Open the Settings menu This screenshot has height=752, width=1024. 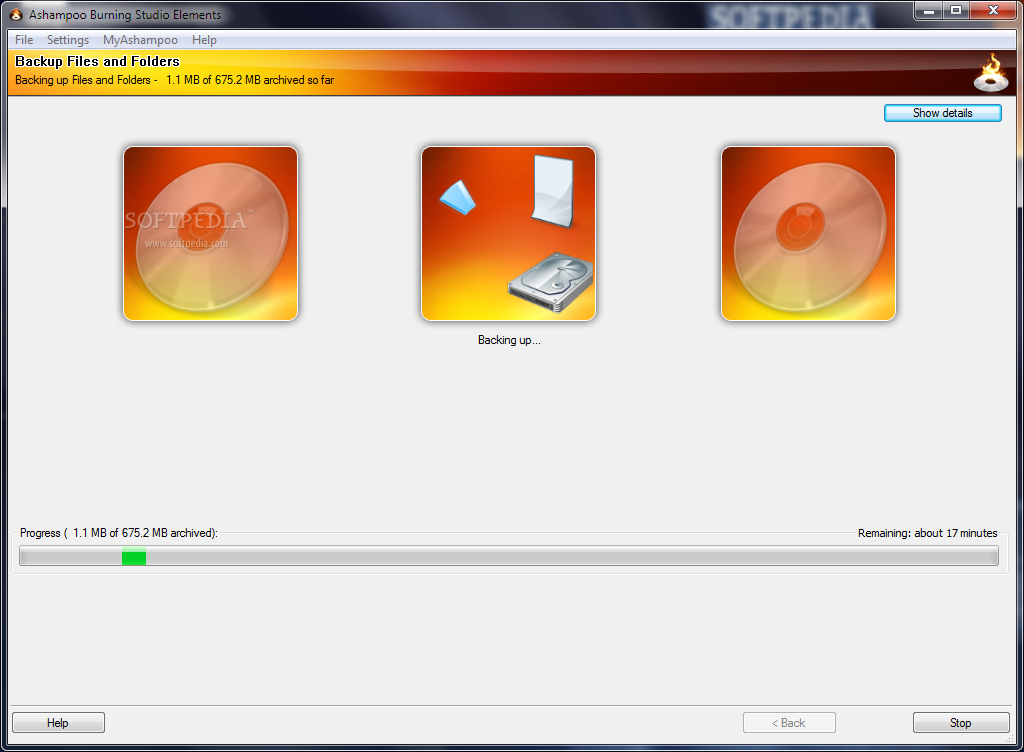click(x=67, y=40)
